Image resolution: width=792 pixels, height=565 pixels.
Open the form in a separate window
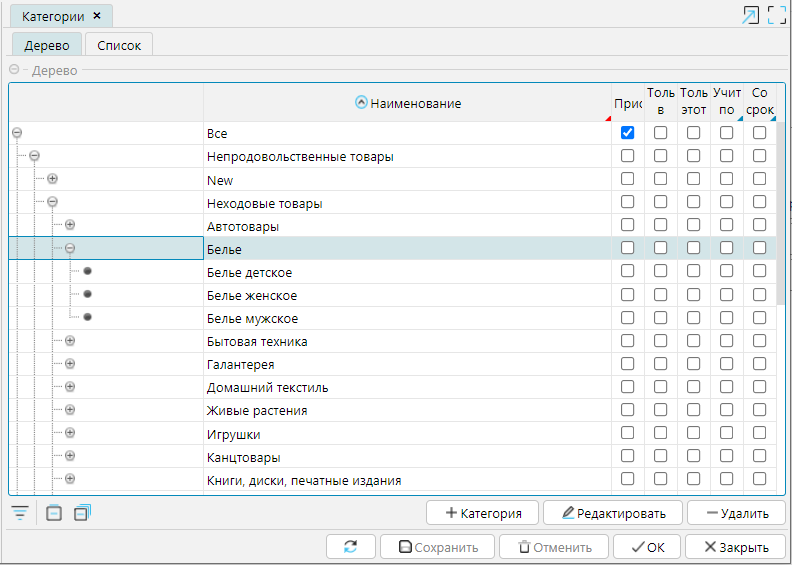tap(749, 15)
